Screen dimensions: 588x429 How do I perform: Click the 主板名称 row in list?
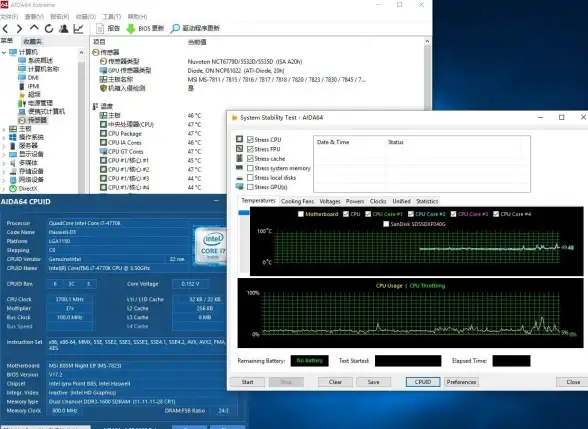[x=116, y=79]
